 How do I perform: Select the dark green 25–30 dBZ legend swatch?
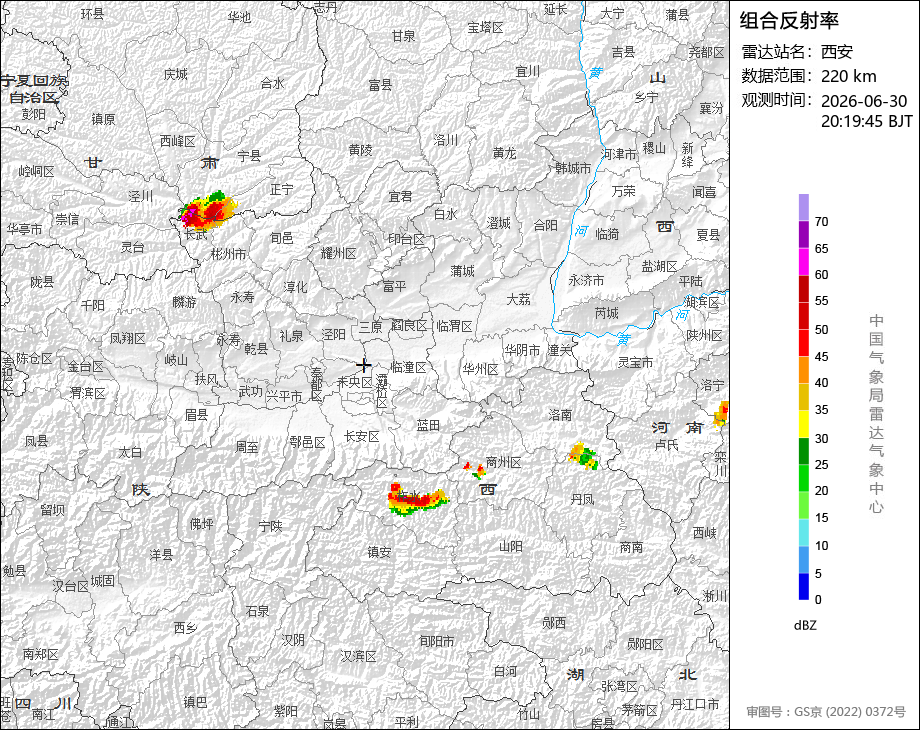tap(804, 451)
